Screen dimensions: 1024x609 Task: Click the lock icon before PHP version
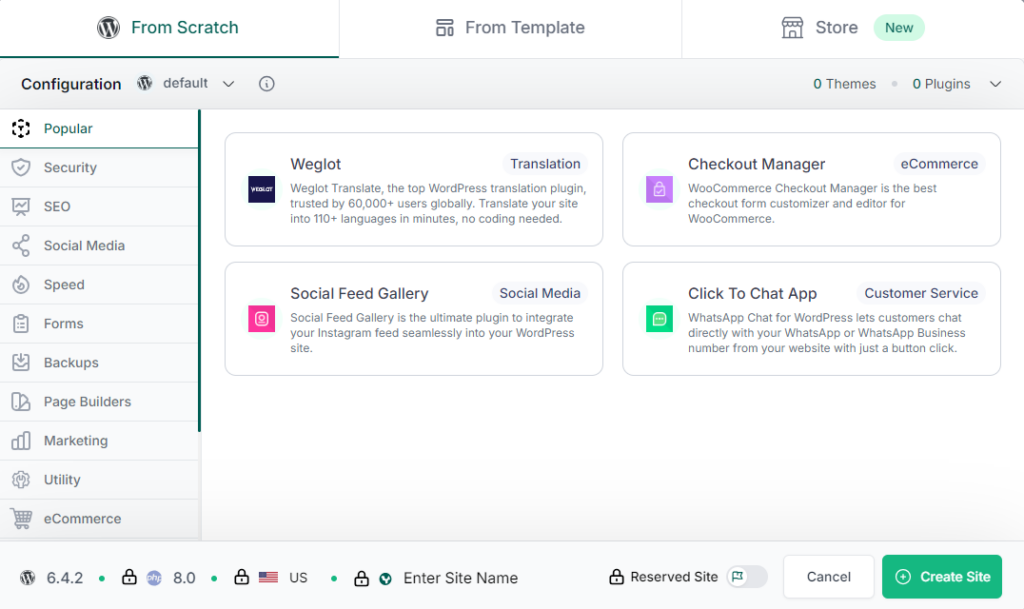point(129,577)
